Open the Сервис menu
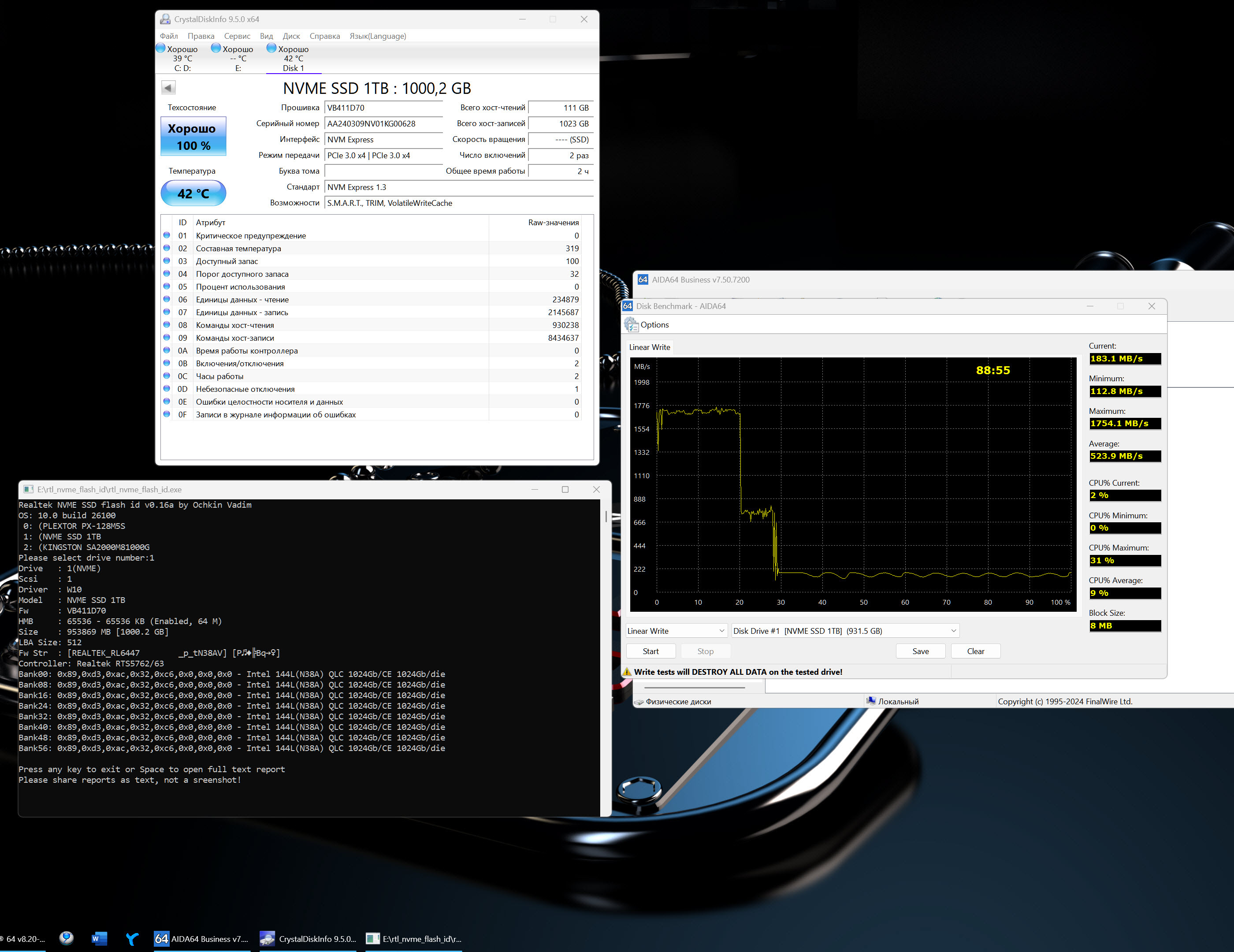Screen dimensions: 1234x952 (x=237, y=36)
